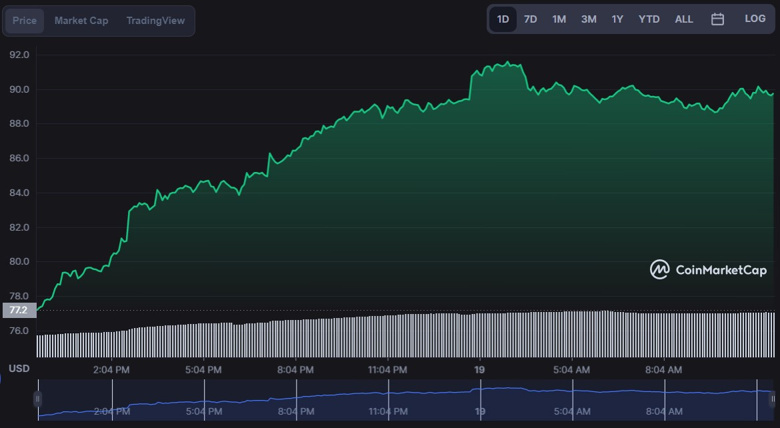Viewport: 780px width, 428px height.
Task: Select the 1Y time range
Action: coord(617,19)
